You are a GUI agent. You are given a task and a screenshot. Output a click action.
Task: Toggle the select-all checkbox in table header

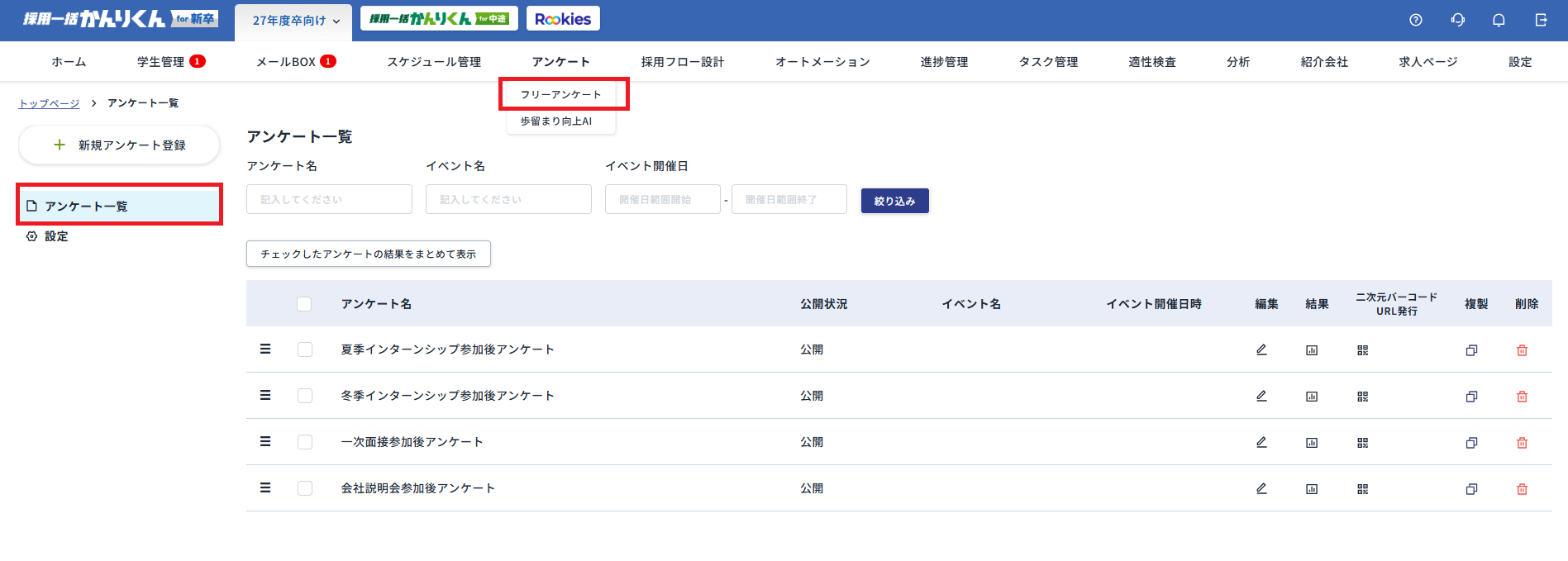(x=304, y=304)
